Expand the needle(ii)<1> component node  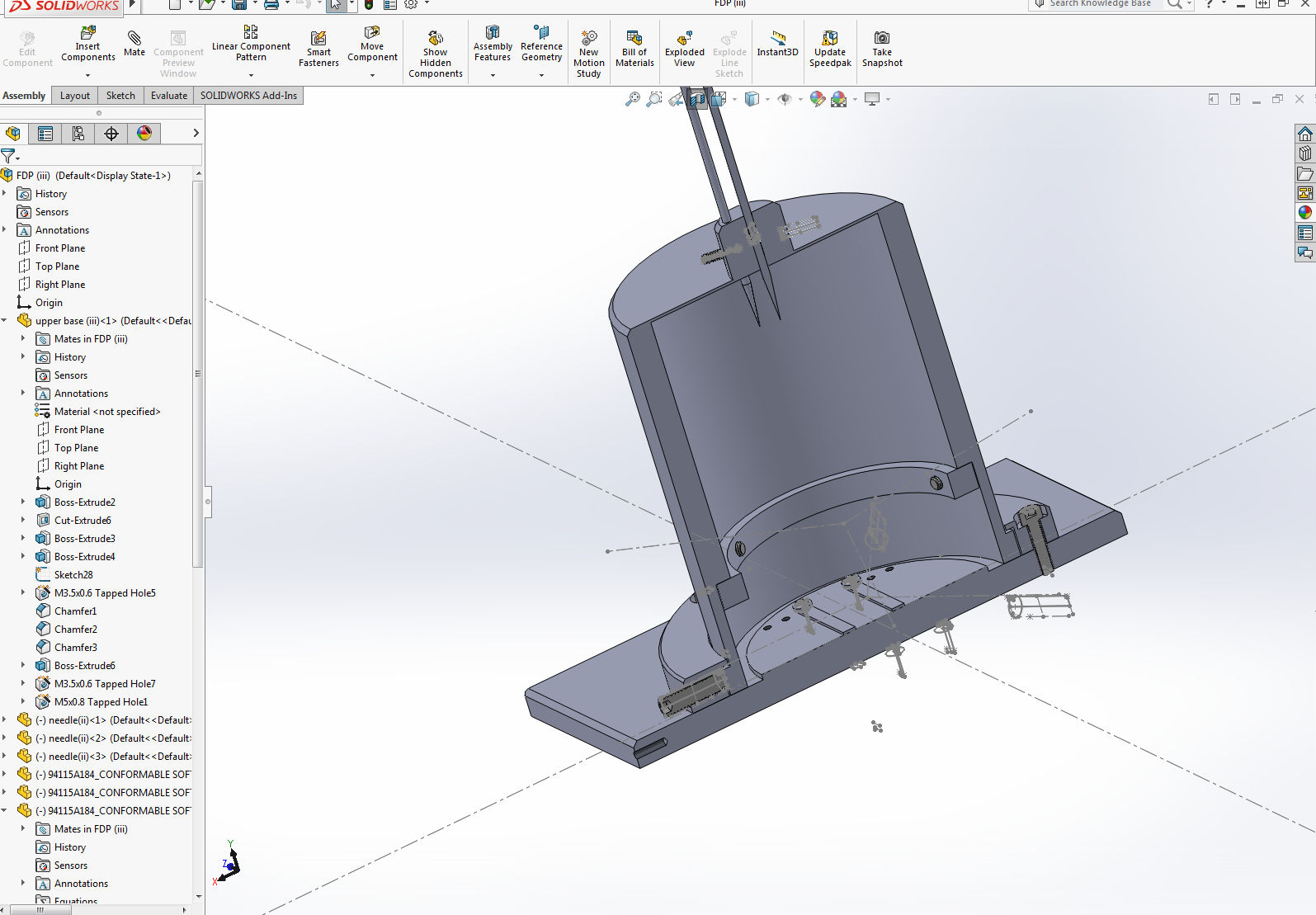[x=5, y=720]
